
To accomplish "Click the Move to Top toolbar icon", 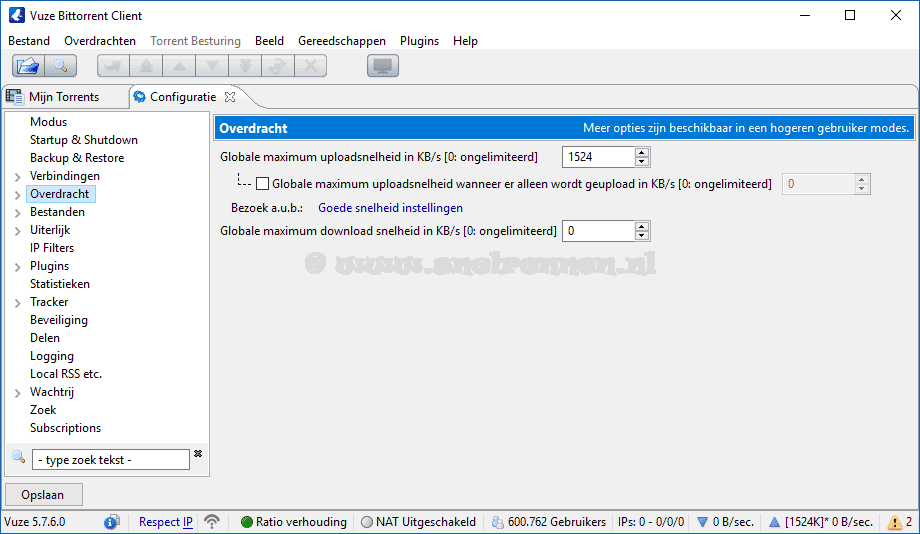I will pyautogui.click(x=146, y=66).
